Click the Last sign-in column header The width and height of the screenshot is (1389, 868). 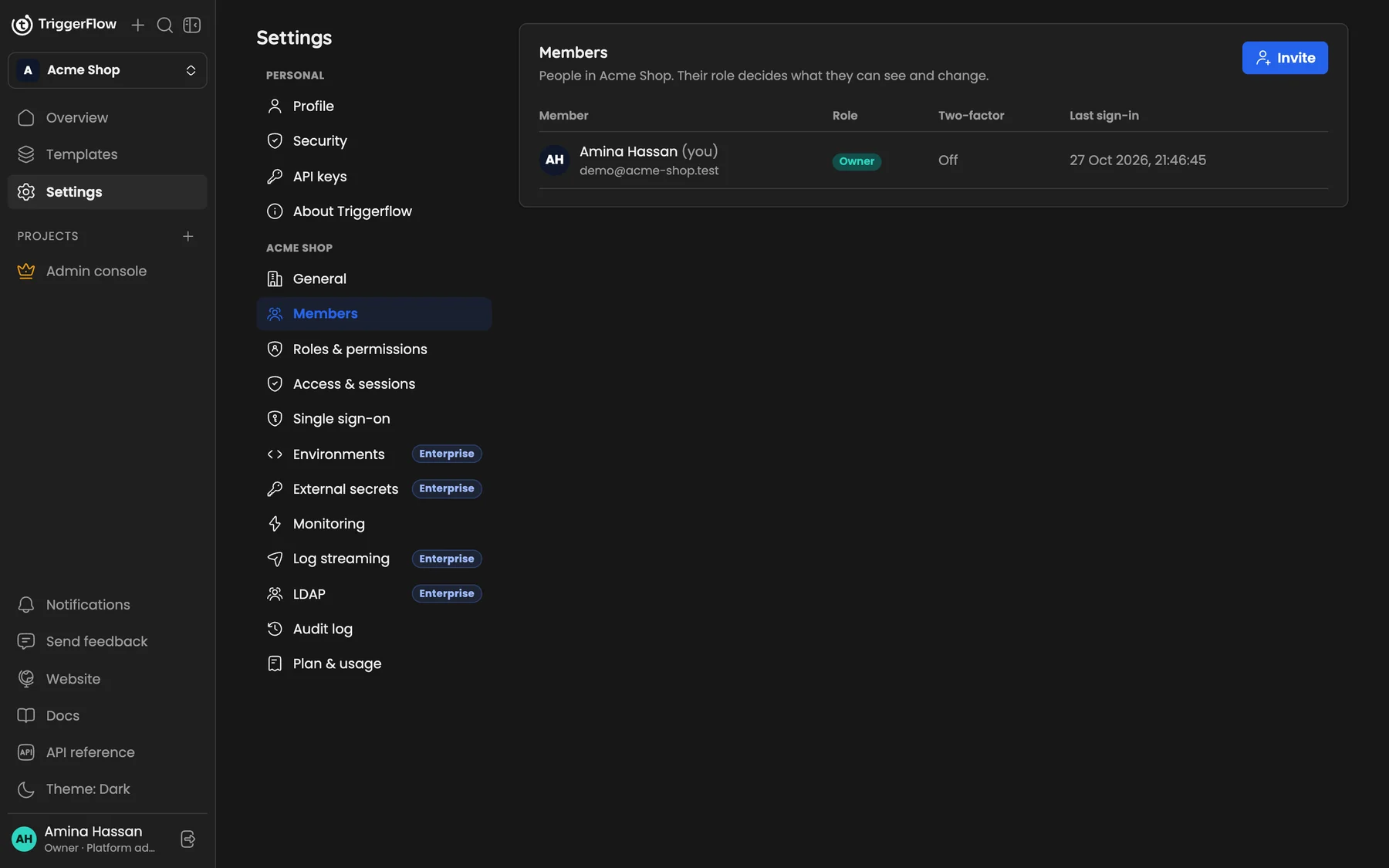1104,116
